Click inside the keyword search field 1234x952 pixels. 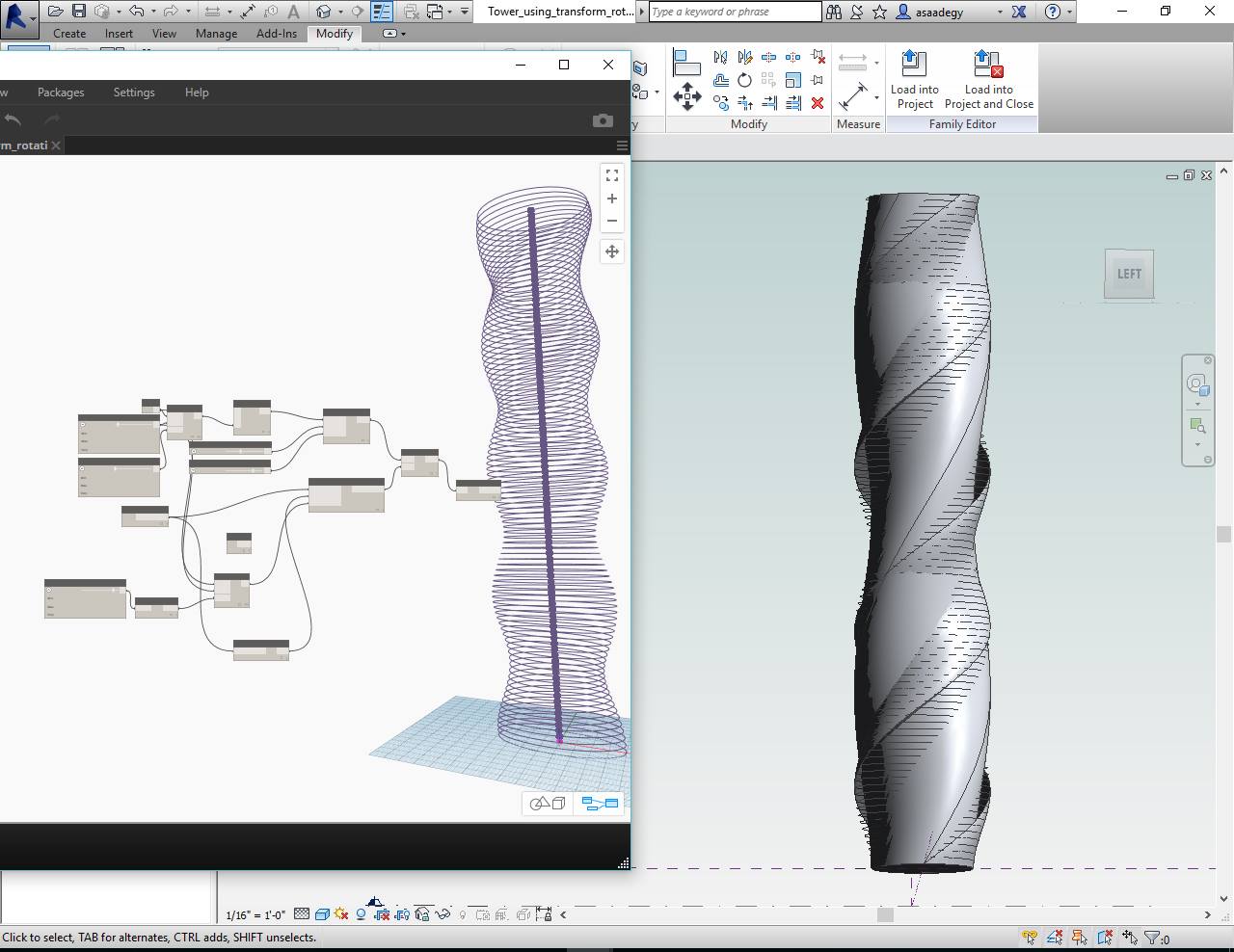tap(733, 12)
